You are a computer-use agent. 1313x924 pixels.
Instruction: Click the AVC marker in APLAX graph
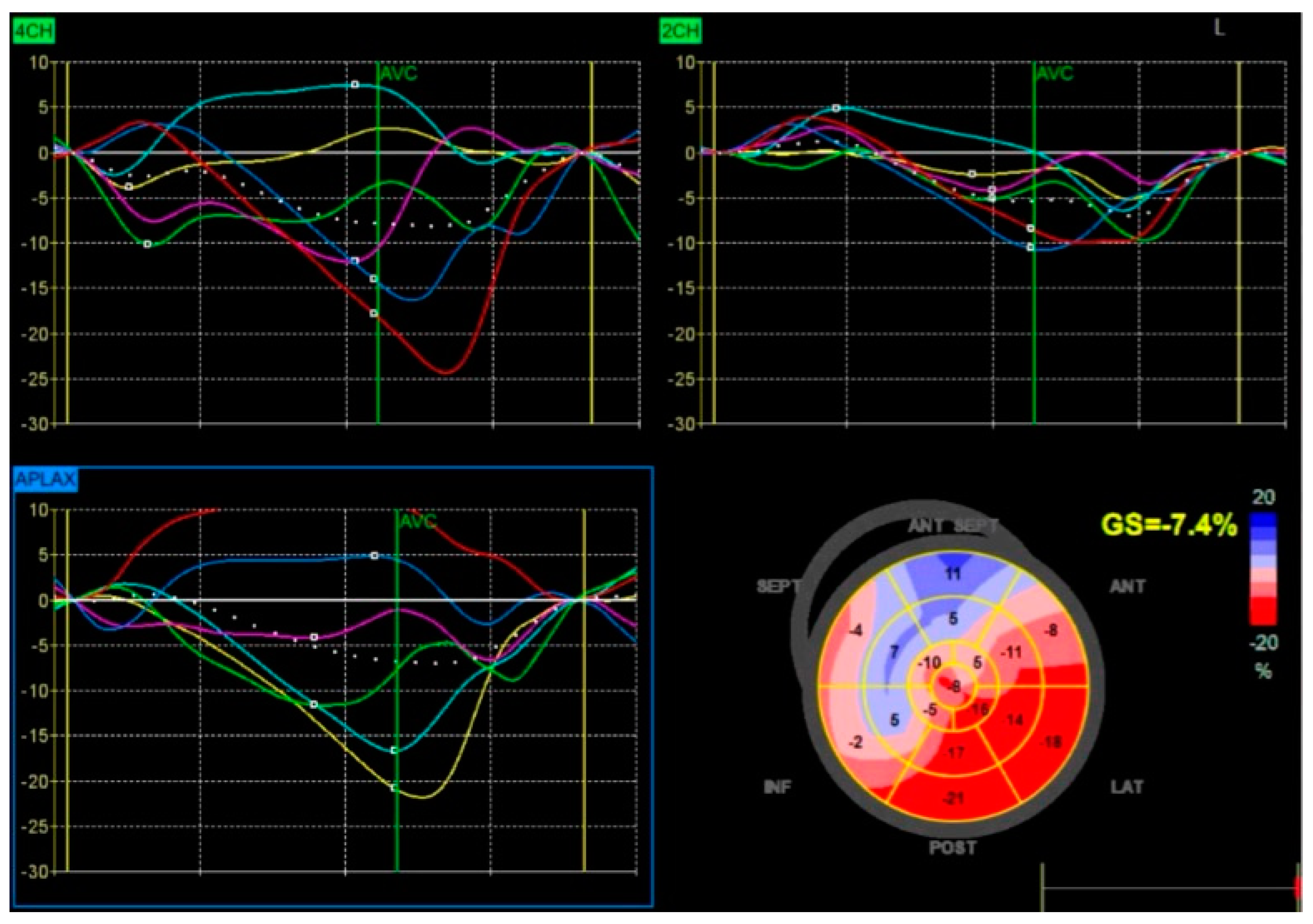click(x=418, y=522)
